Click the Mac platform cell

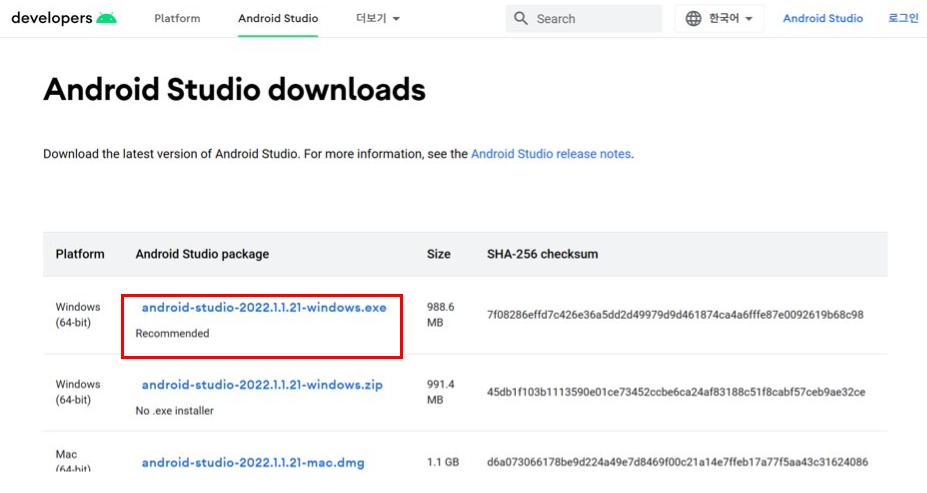tap(73, 461)
